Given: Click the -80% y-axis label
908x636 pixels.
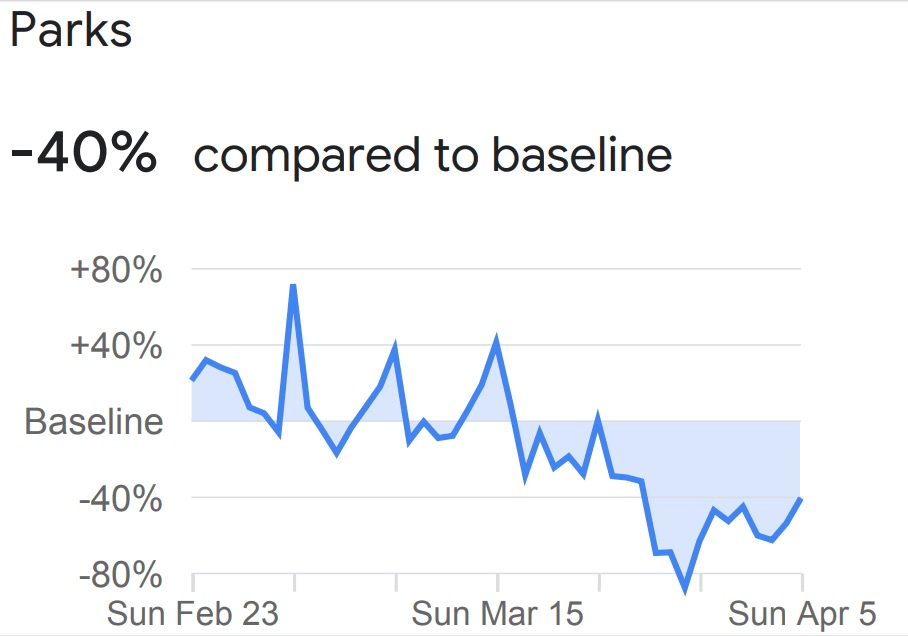Looking at the screenshot, I should (120, 575).
